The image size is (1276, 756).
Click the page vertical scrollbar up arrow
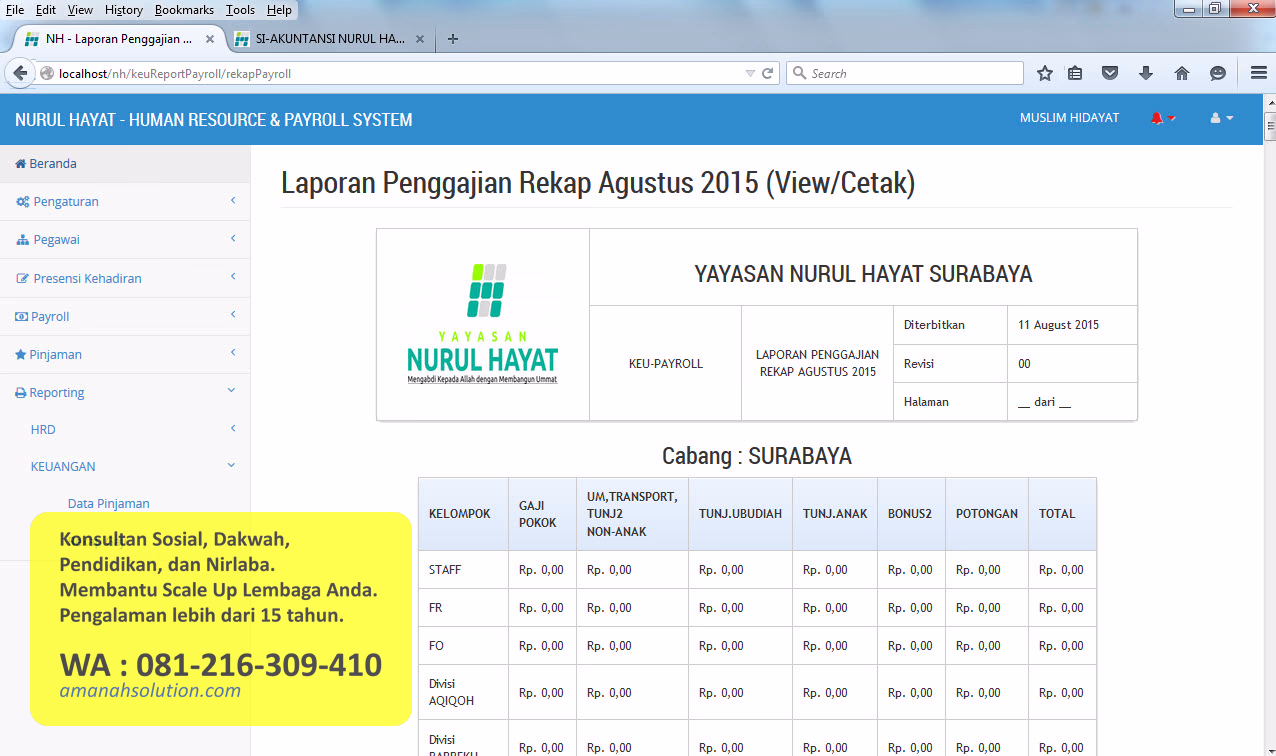point(1270,102)
